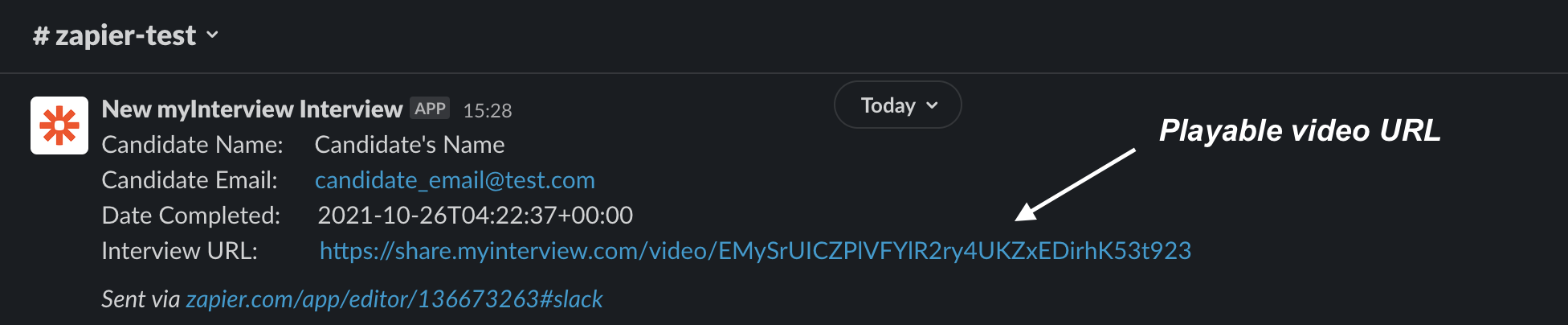Follow the zapier.com/app/editor link
This screenshot has width=1568, height=325.
pos(394,299)
